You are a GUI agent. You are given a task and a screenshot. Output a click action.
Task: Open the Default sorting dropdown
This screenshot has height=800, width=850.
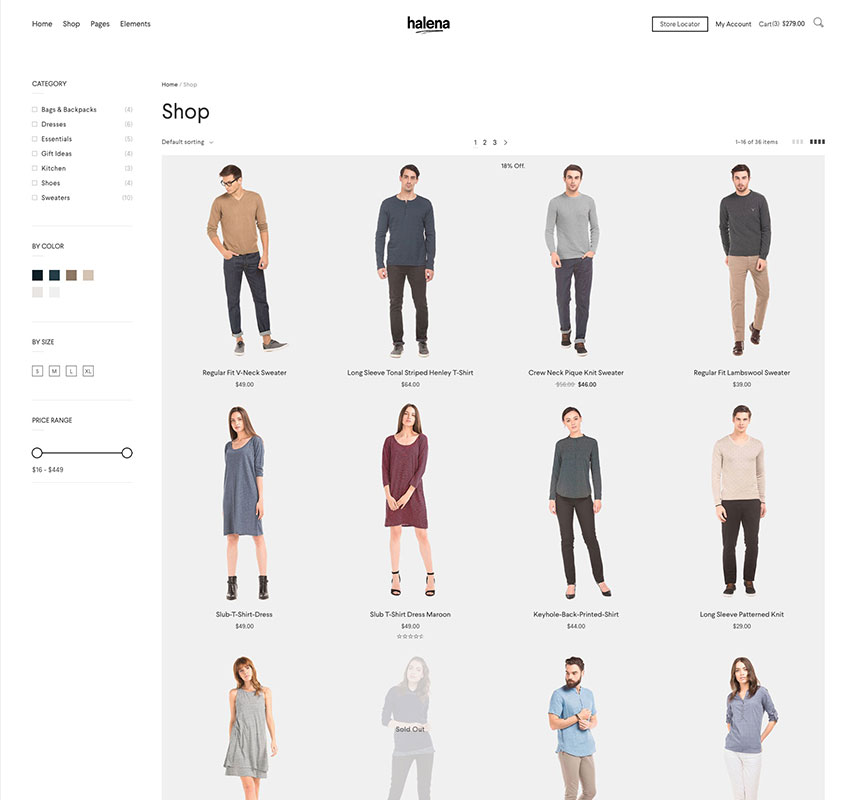coord(187,142)
